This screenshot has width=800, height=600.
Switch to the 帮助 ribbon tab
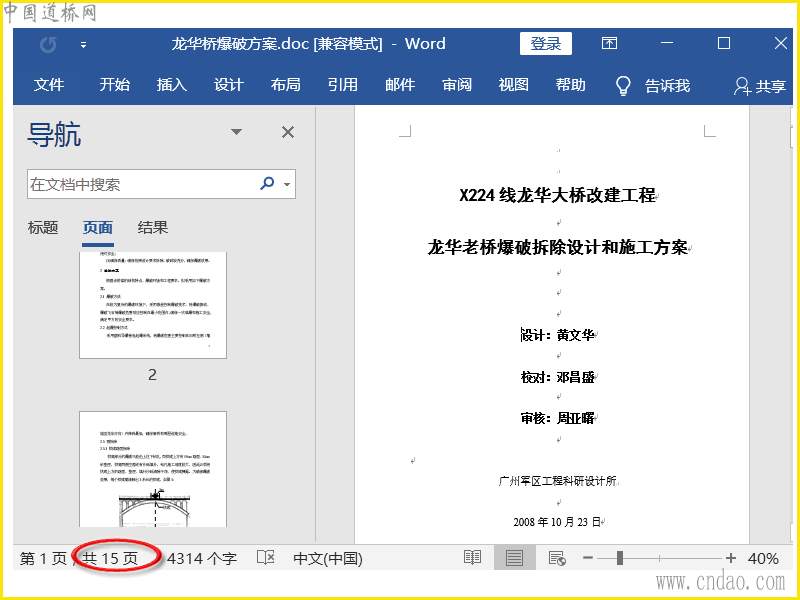click(x=570, y=85)
